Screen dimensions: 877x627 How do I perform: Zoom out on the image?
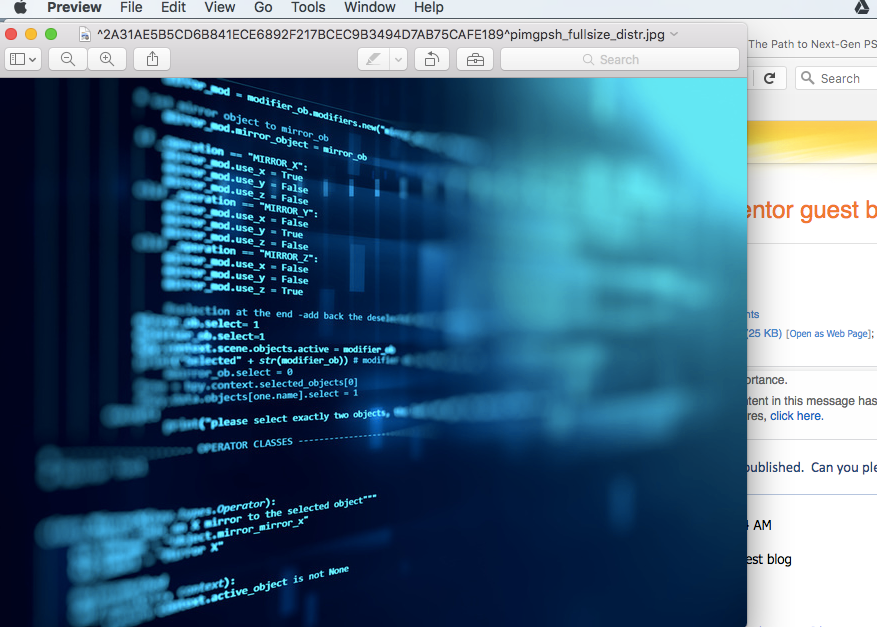click(68, 59)
